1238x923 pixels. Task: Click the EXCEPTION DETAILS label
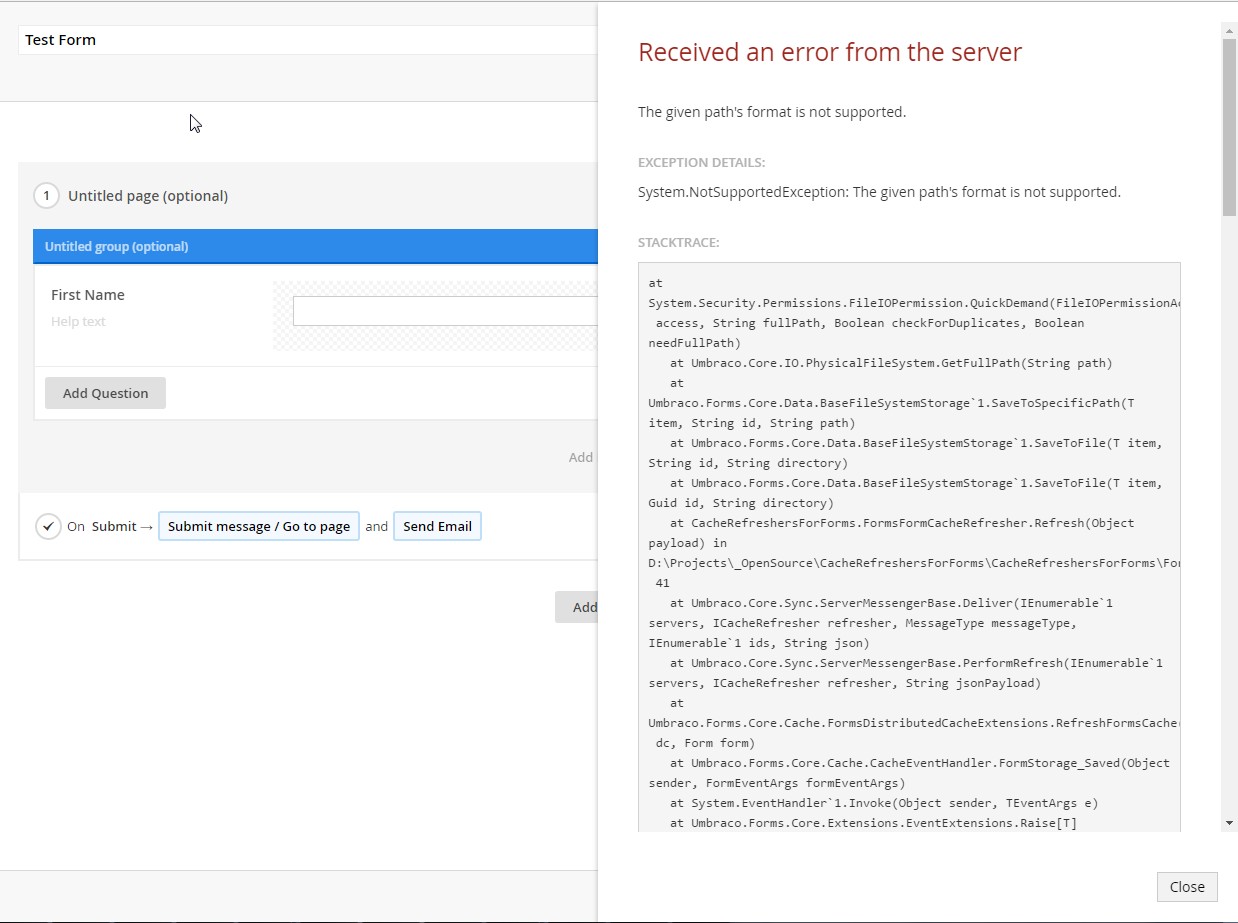pyautogui.click(x=702, y=162)
